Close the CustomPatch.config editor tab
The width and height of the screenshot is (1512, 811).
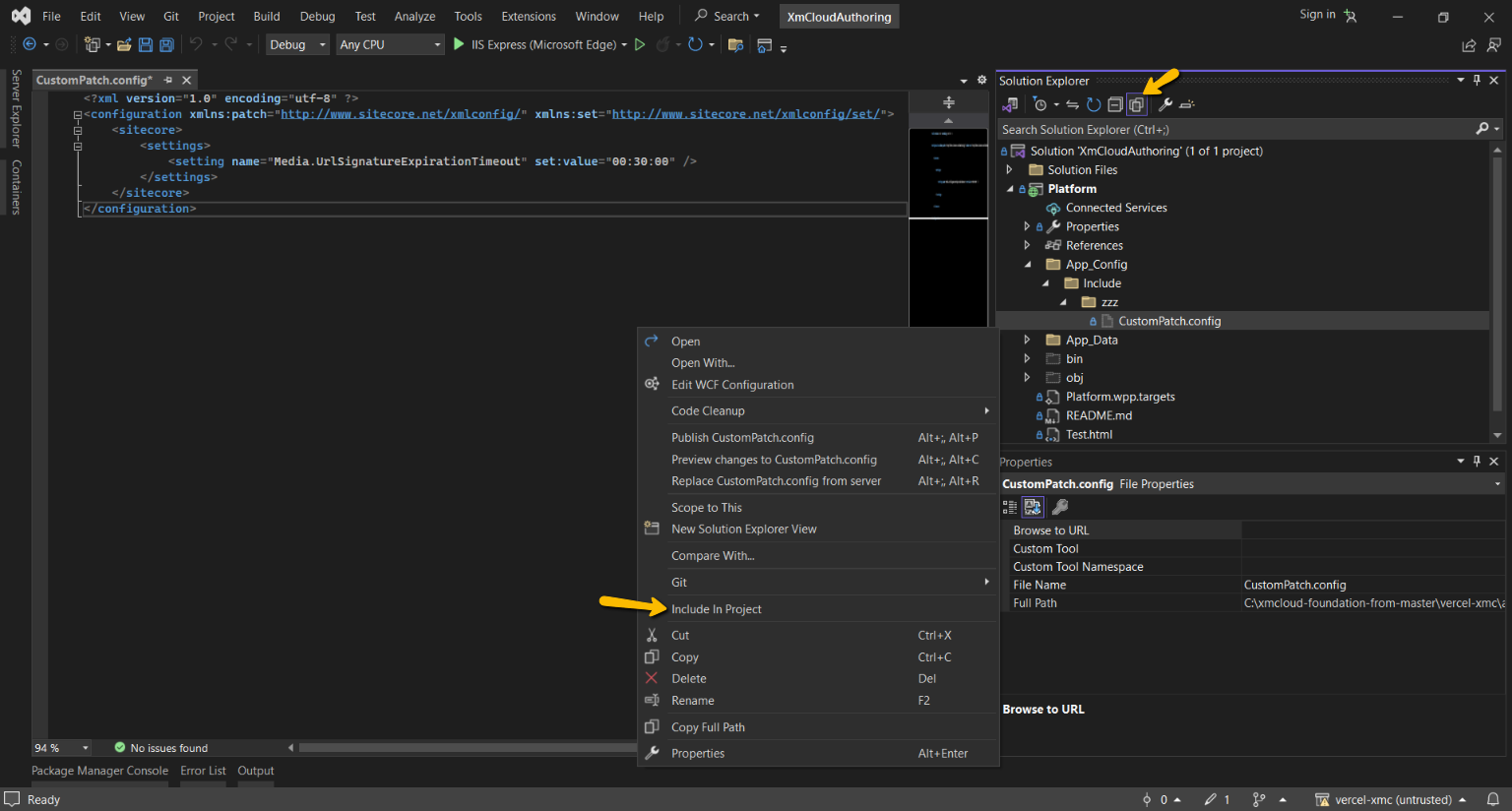point(186,80)
